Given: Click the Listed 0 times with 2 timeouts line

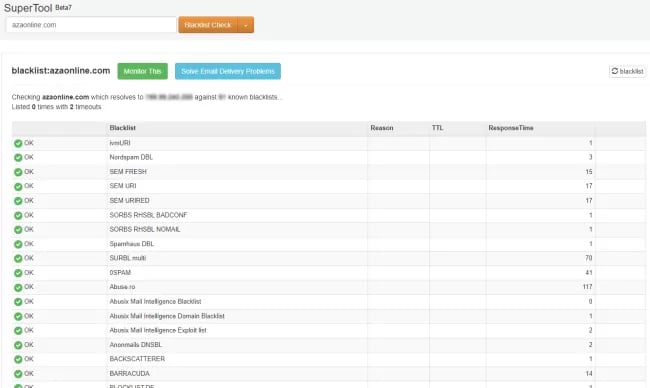Looking at the screenshot, I should click(56, 107).
